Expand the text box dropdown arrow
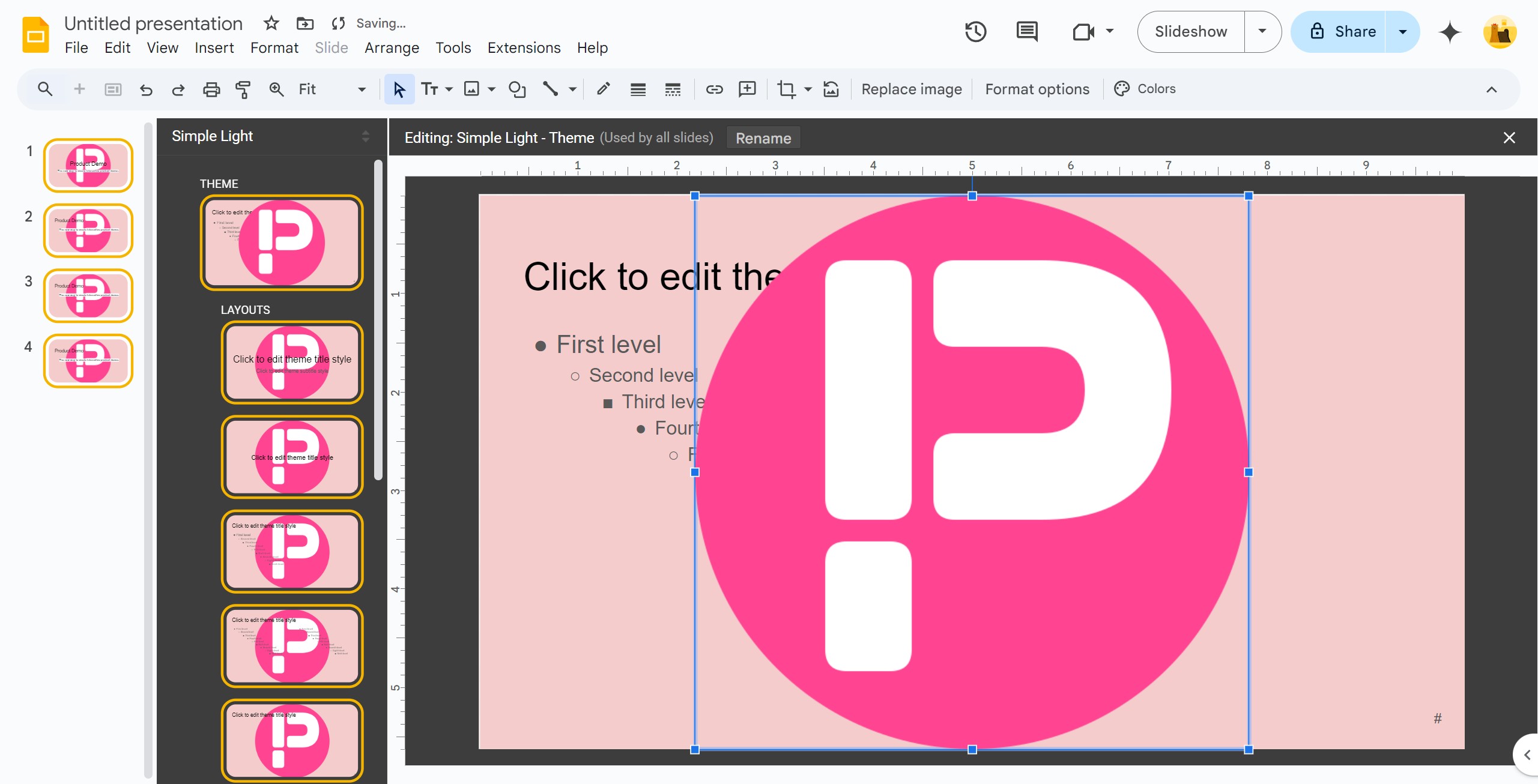The height and width of the screenshot is (784, 1538). click(x=449, y=89)
